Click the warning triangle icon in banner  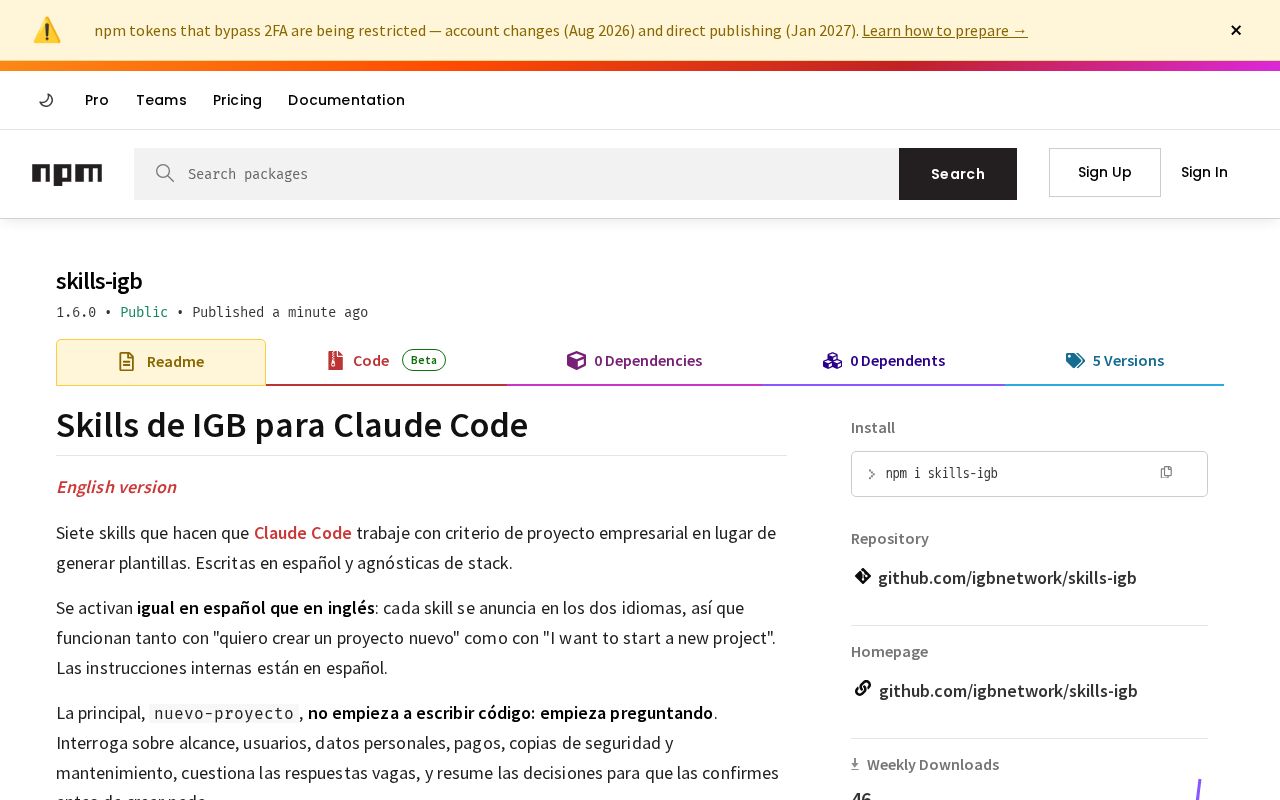47,30
